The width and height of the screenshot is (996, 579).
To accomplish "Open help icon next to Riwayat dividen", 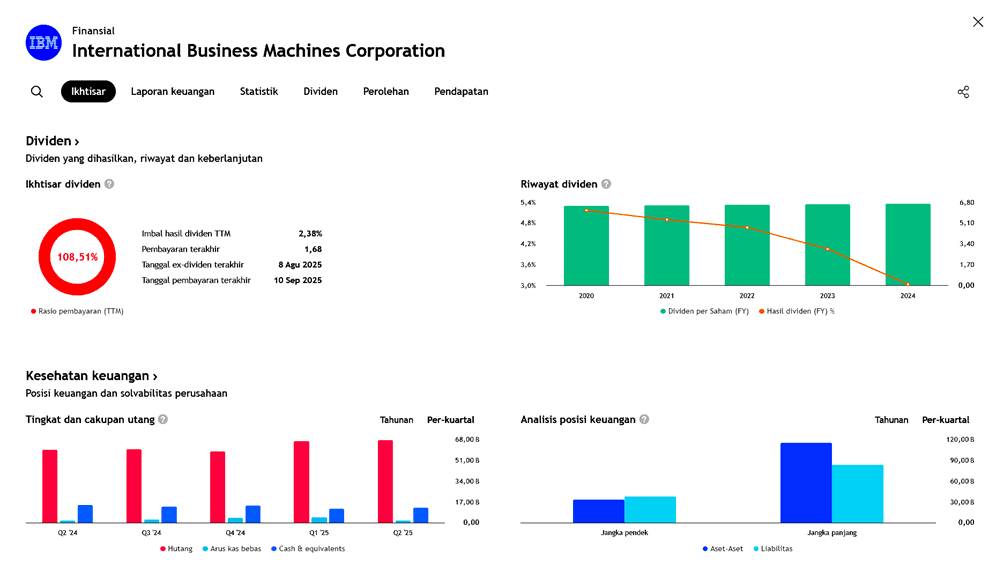I will 606,184.
